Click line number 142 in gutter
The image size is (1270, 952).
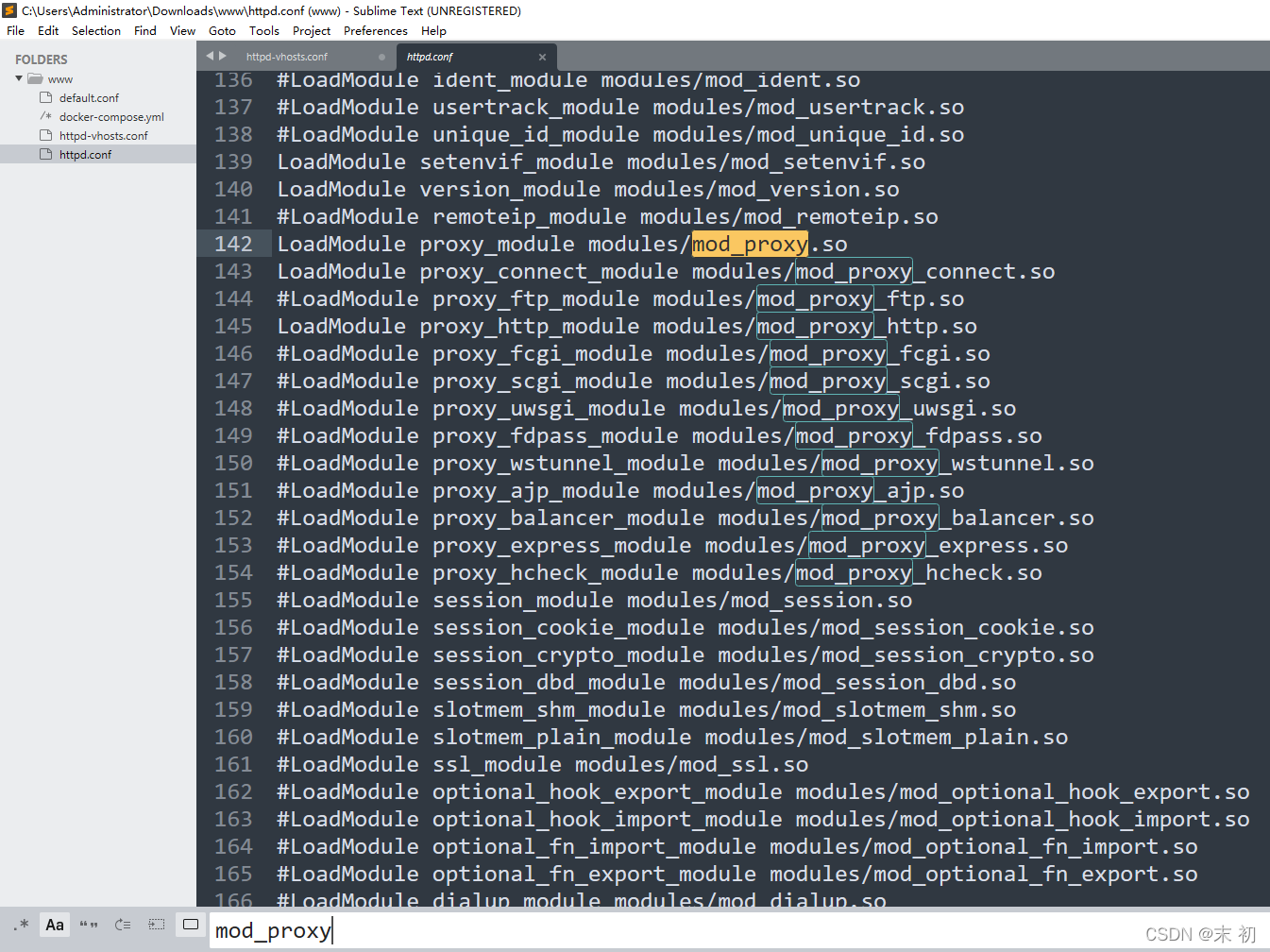point(233,245)
